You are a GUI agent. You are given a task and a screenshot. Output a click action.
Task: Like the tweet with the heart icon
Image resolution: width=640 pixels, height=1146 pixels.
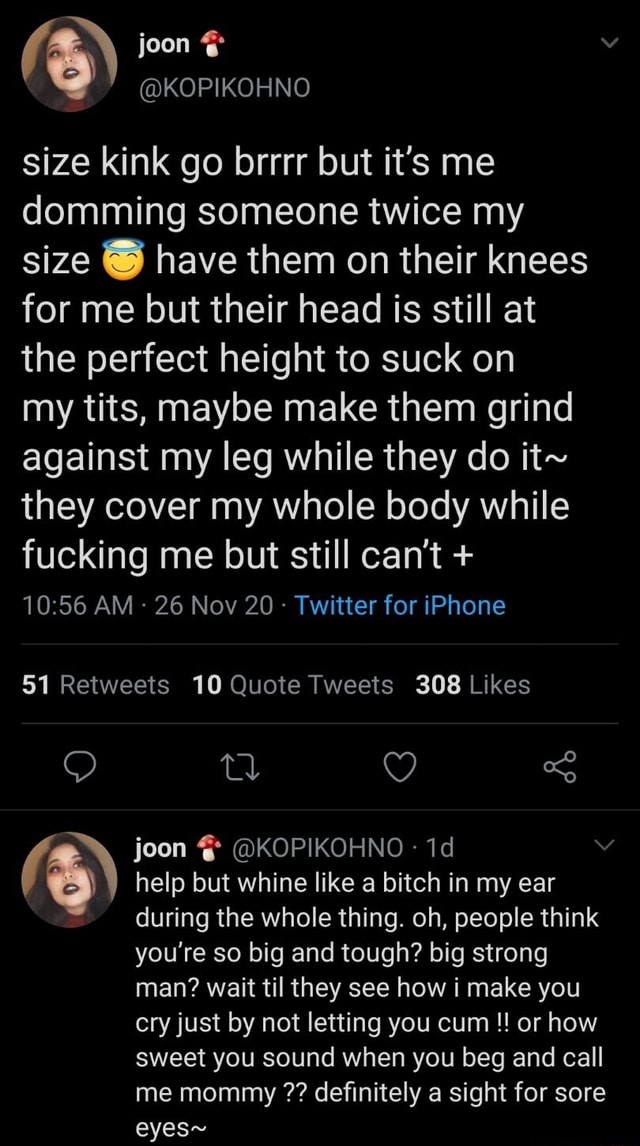[x=398, y=768]
